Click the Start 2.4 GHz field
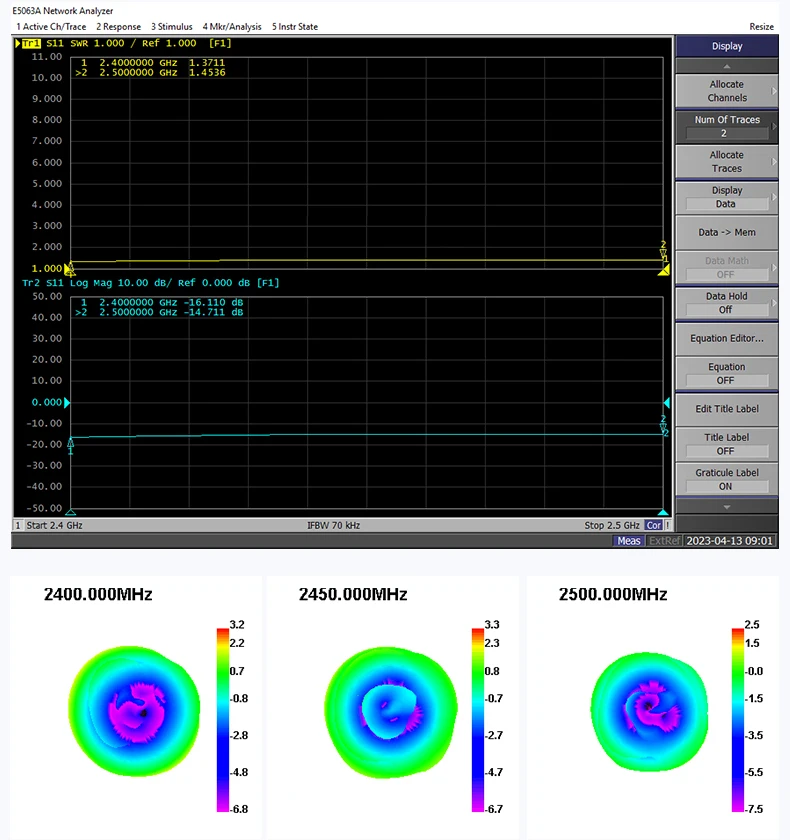The image size is (790, 840). (54, 526)
